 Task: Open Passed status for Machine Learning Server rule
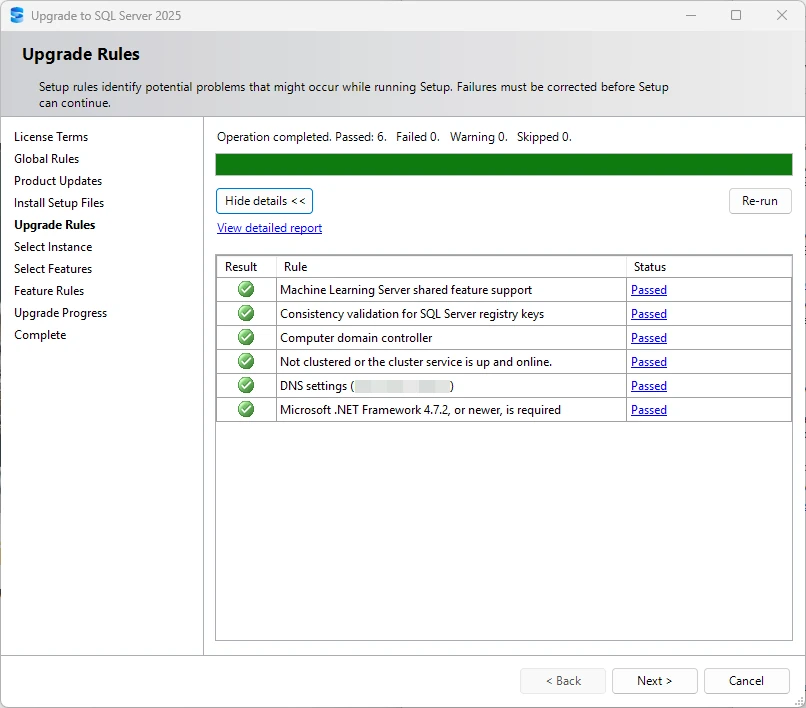[649, 290]
